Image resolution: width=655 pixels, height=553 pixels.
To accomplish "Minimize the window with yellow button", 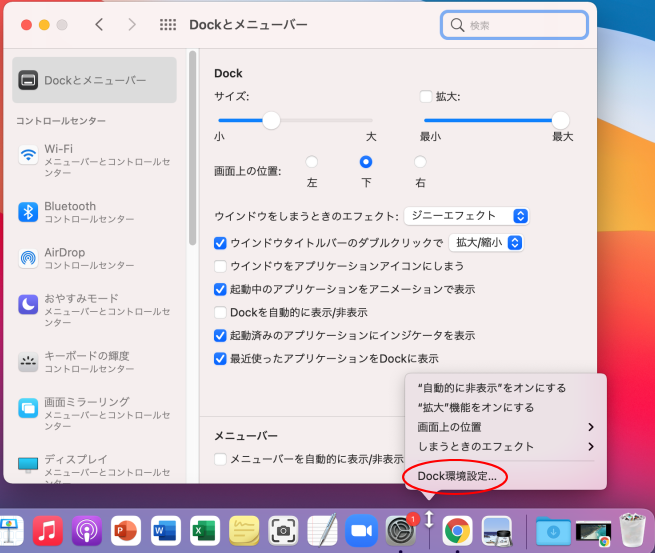I will (x=44, y=25).
